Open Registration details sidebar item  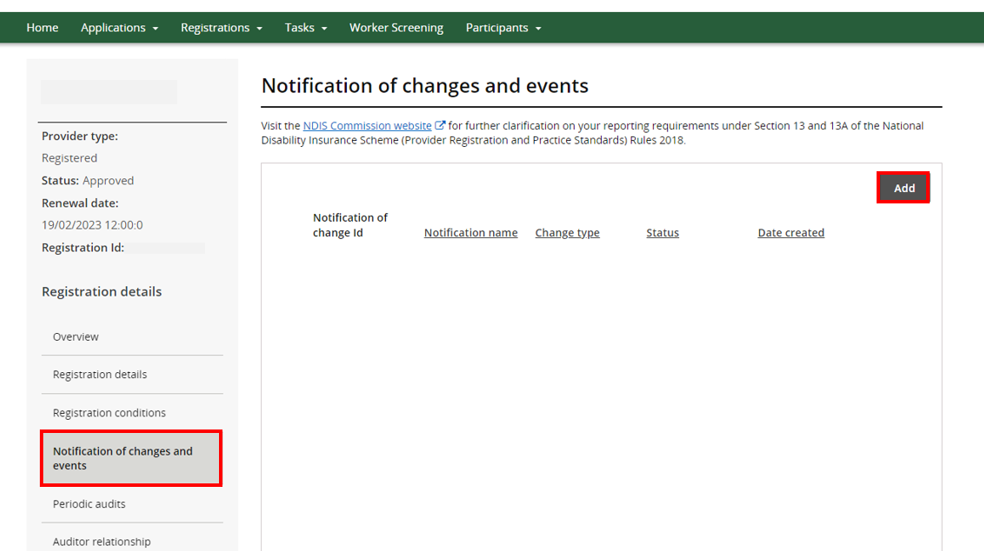[100, 375]
